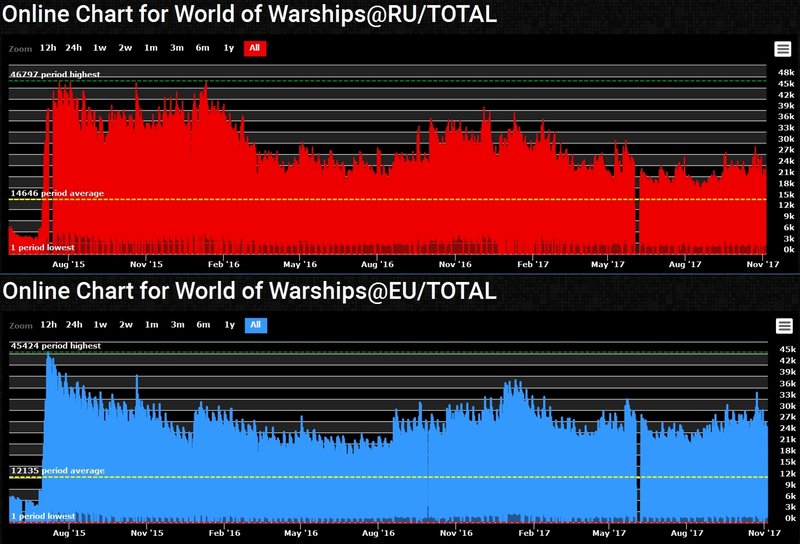This screenshot has width=800, height=544.
Task: Click the Nov '17 axis label on the EU chart
Action: tap(764, 533)
